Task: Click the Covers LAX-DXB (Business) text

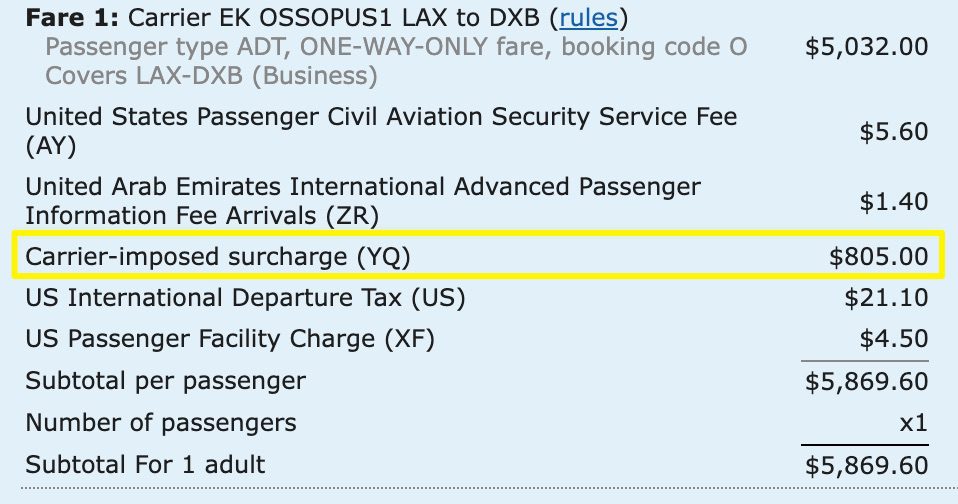Action: point(211,76)
